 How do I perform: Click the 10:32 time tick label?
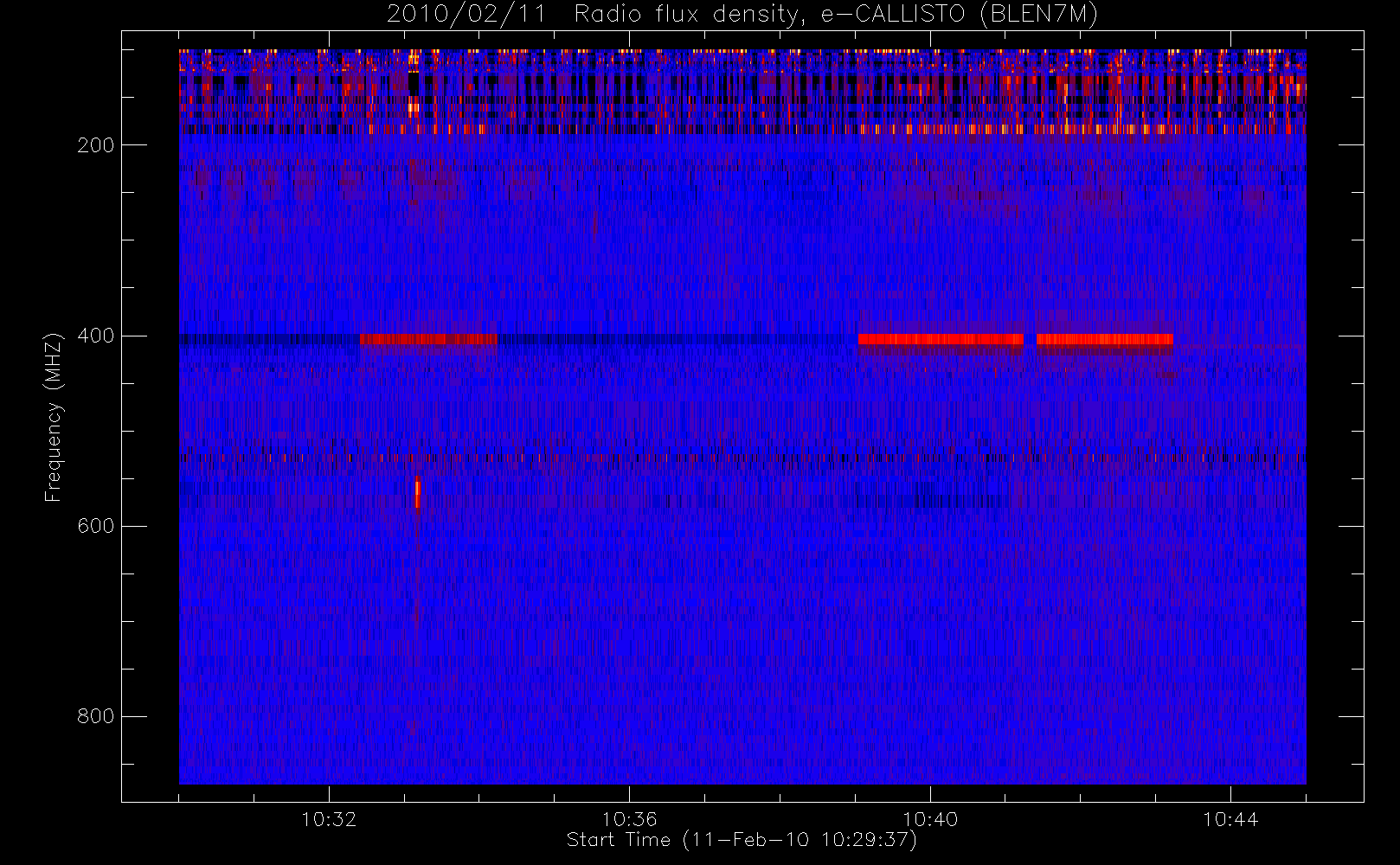point(329,818)
